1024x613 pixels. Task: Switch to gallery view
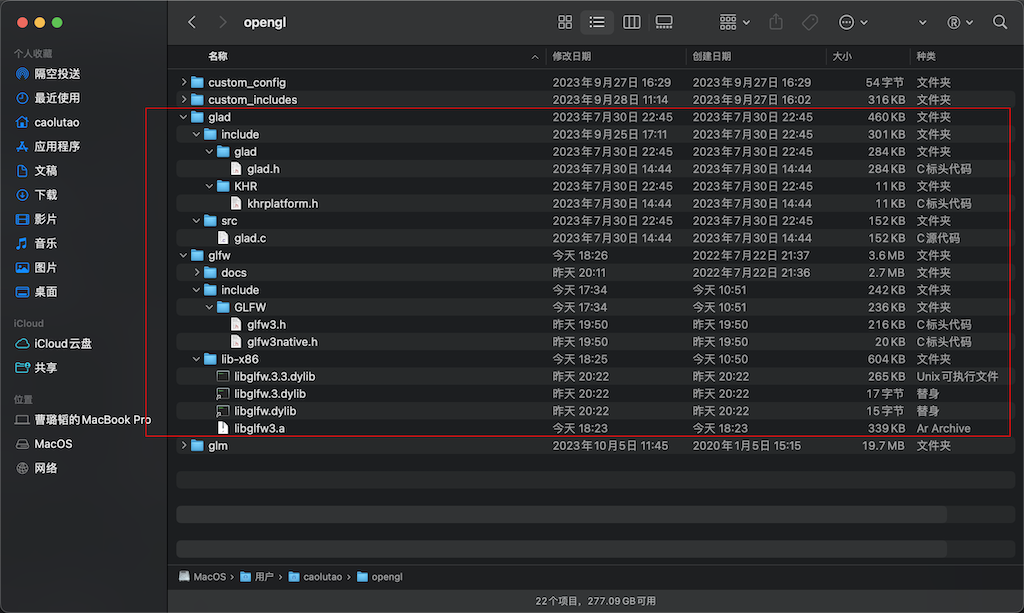pos(664,22)
